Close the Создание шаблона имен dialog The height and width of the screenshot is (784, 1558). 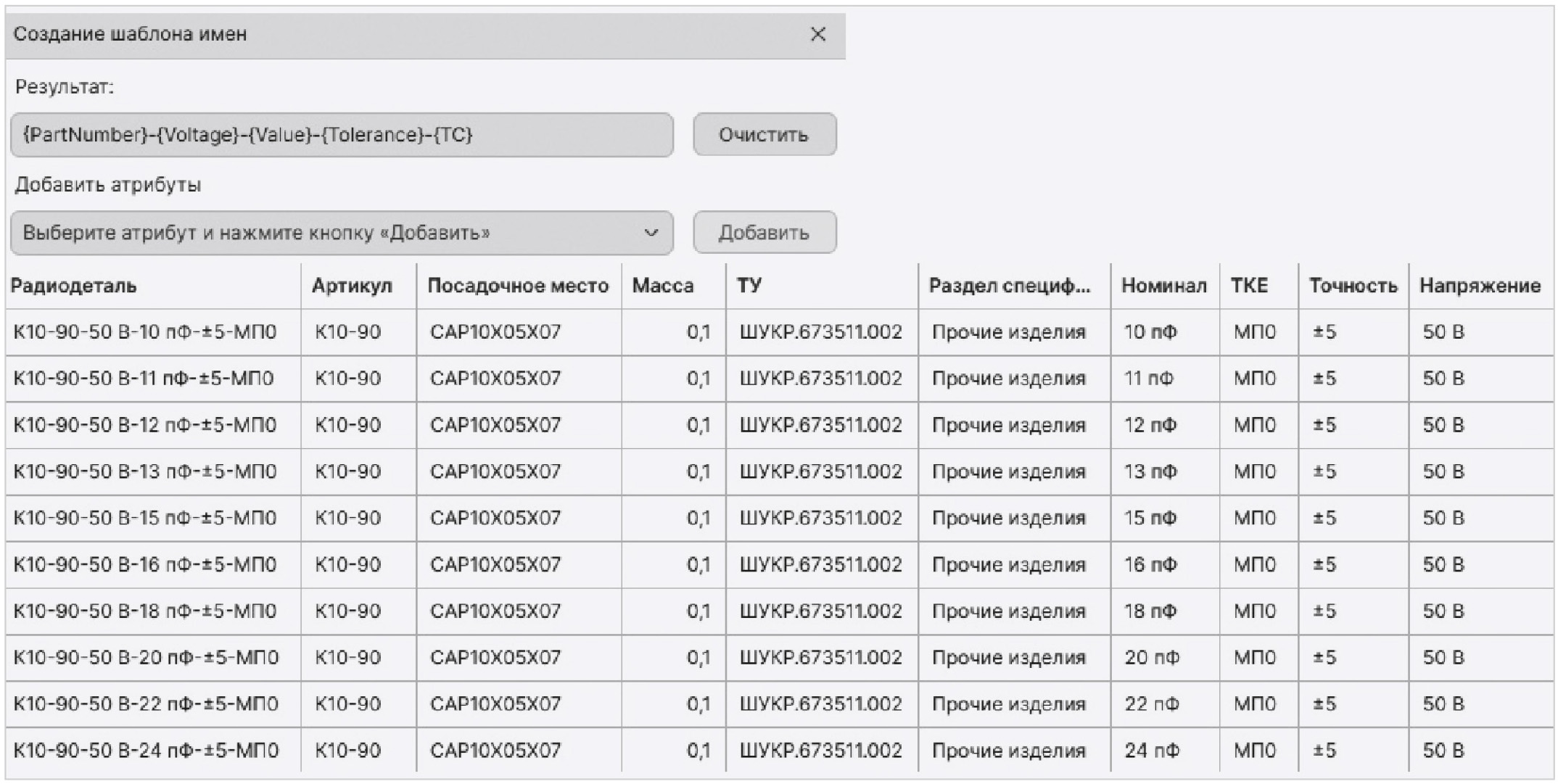pyautogui.click(x=817, y=34)
